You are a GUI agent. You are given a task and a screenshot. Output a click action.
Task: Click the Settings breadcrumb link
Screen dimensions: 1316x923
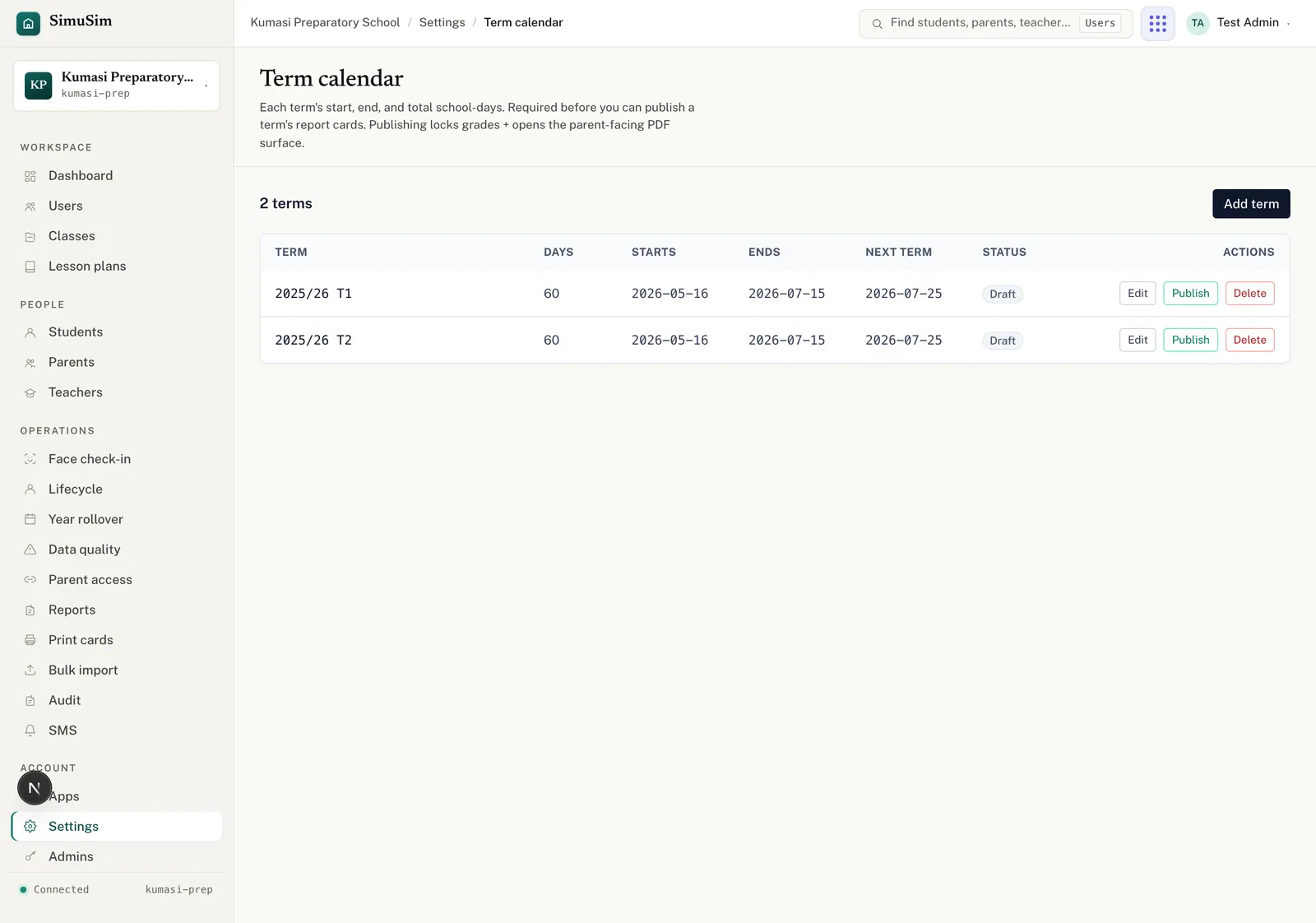tap(442, 23)
